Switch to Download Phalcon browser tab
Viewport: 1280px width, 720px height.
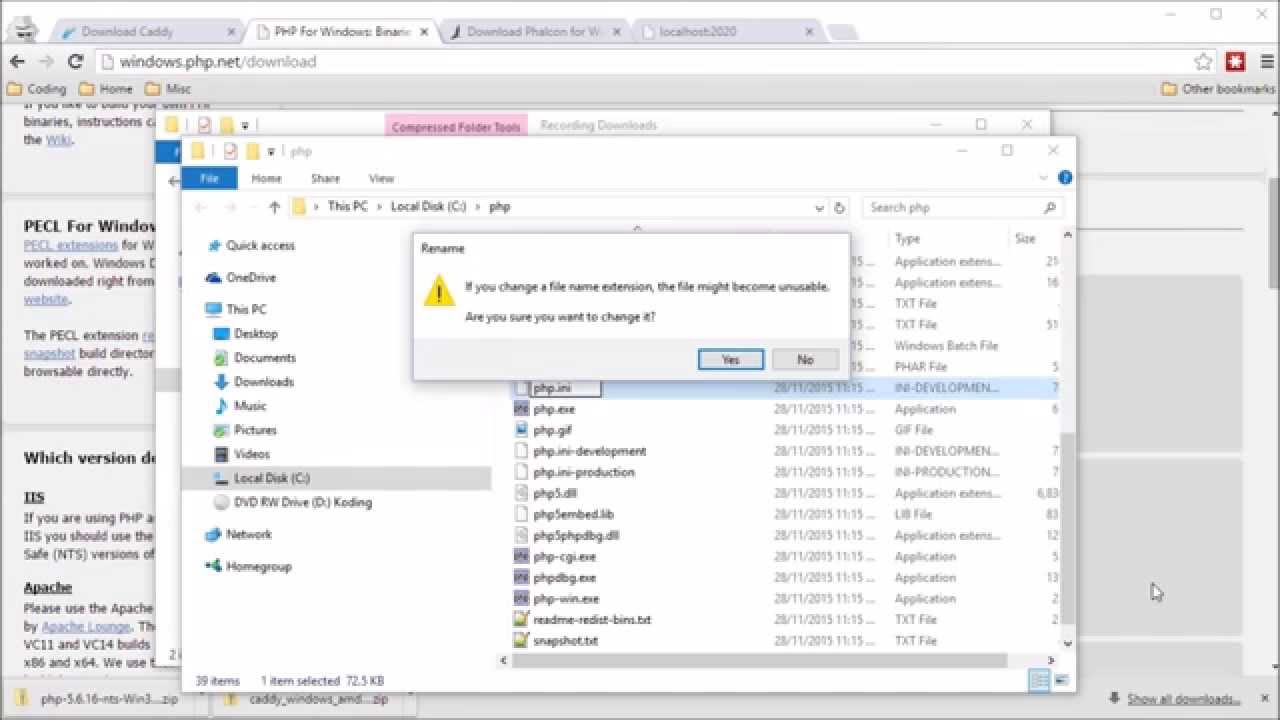(535, 32)
